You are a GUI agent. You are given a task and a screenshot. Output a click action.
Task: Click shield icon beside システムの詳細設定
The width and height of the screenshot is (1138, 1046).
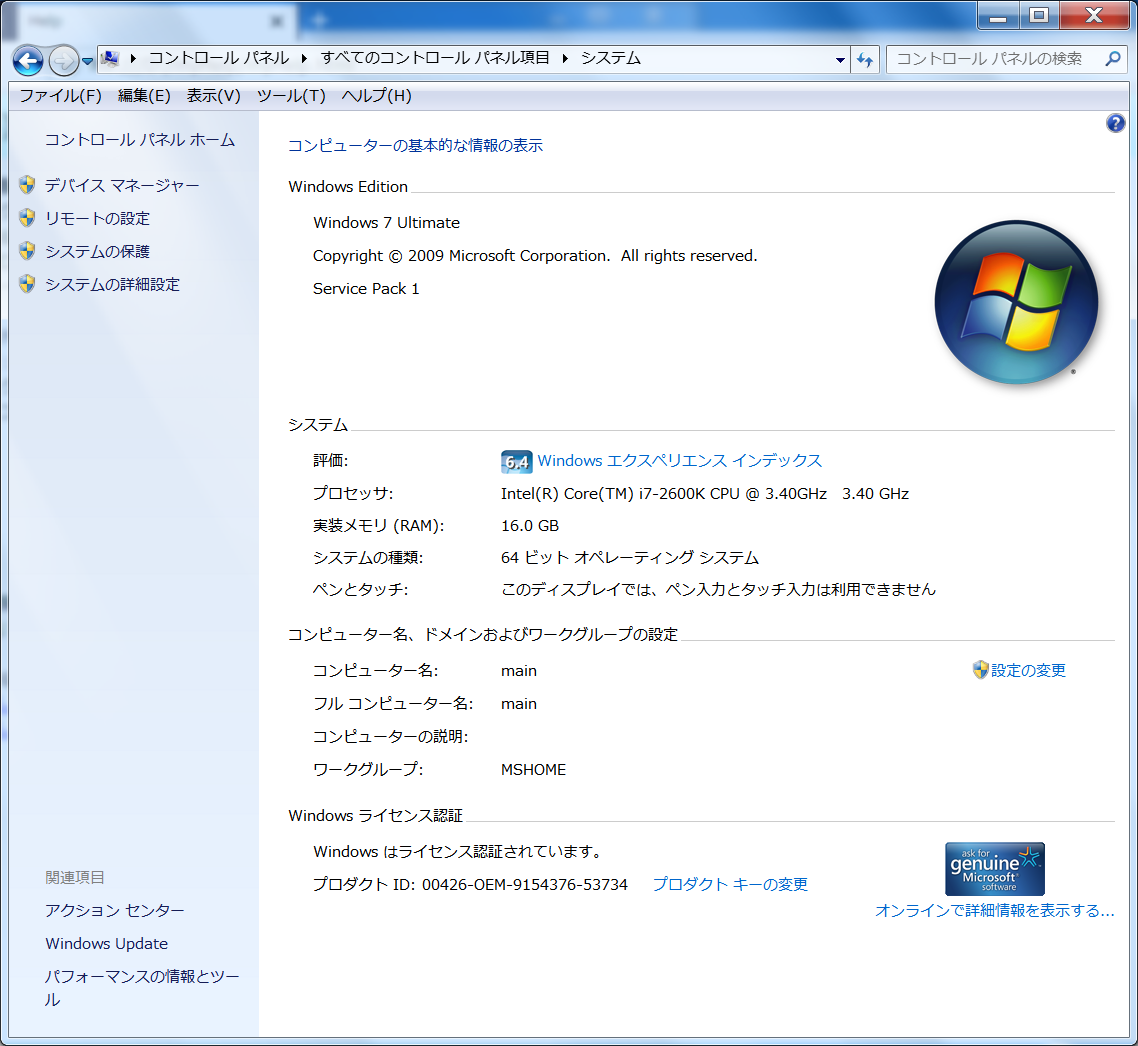[28, 284]
